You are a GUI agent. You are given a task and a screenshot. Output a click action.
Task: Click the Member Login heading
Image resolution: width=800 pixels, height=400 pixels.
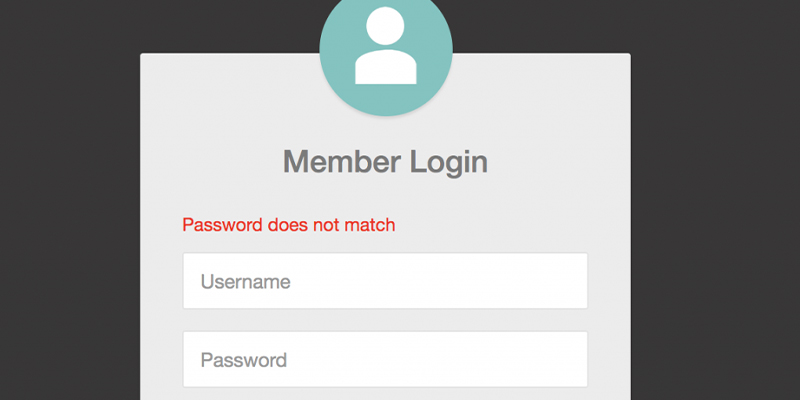tap(385, 161)
